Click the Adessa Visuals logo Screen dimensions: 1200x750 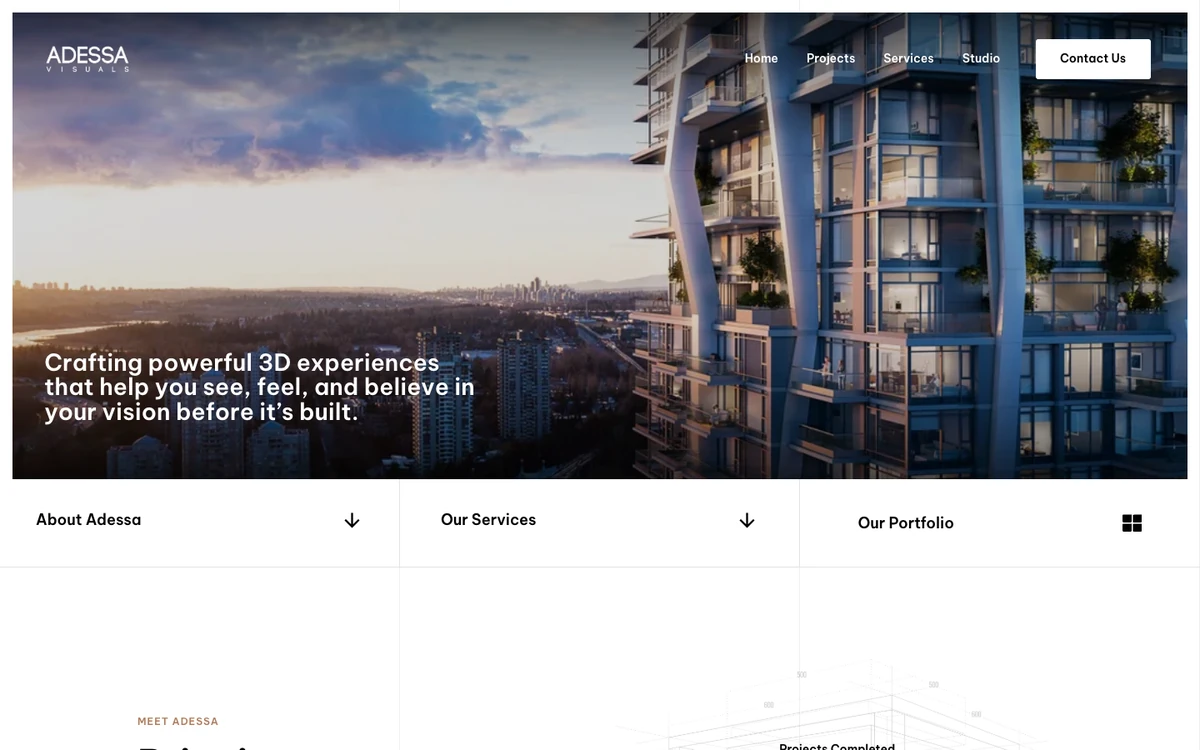click(87, 58)
